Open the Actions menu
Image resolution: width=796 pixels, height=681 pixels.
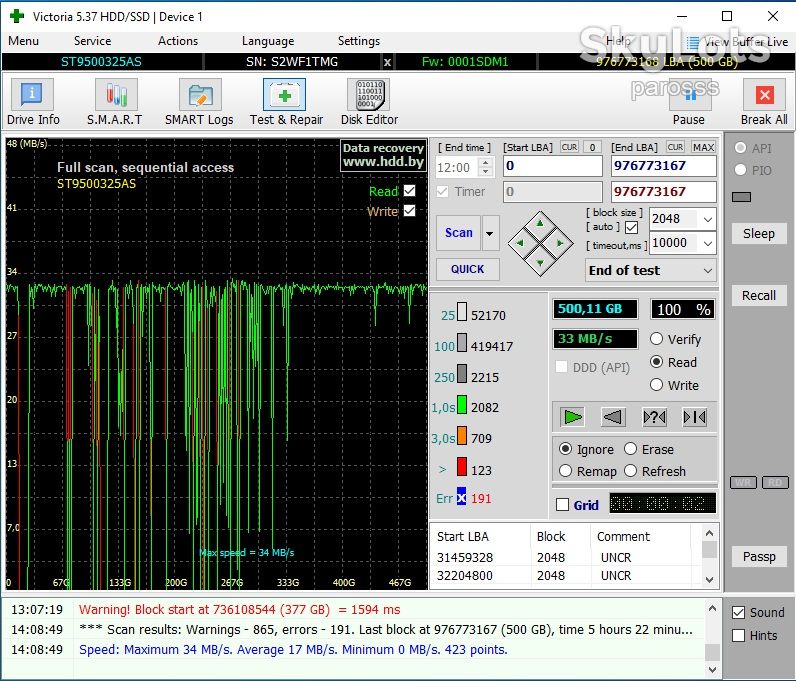(x=178, y=41)
